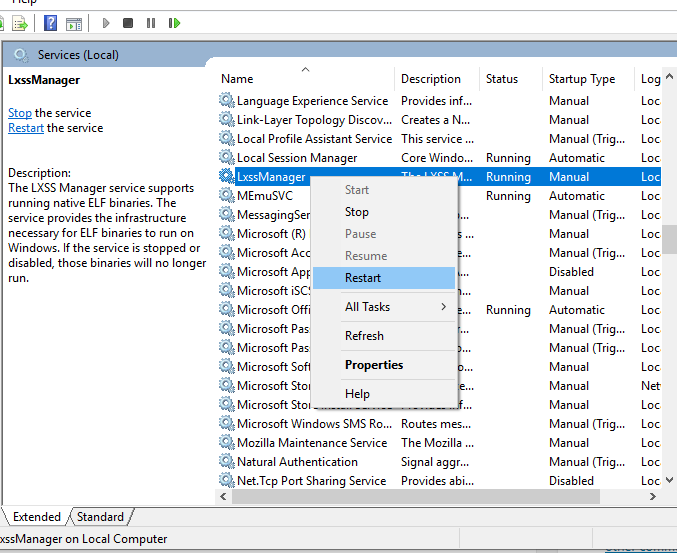The image size is (677, 553).
Task: Switch to the Standard tab
Action: pyautogui.click(x=100, y=517)
